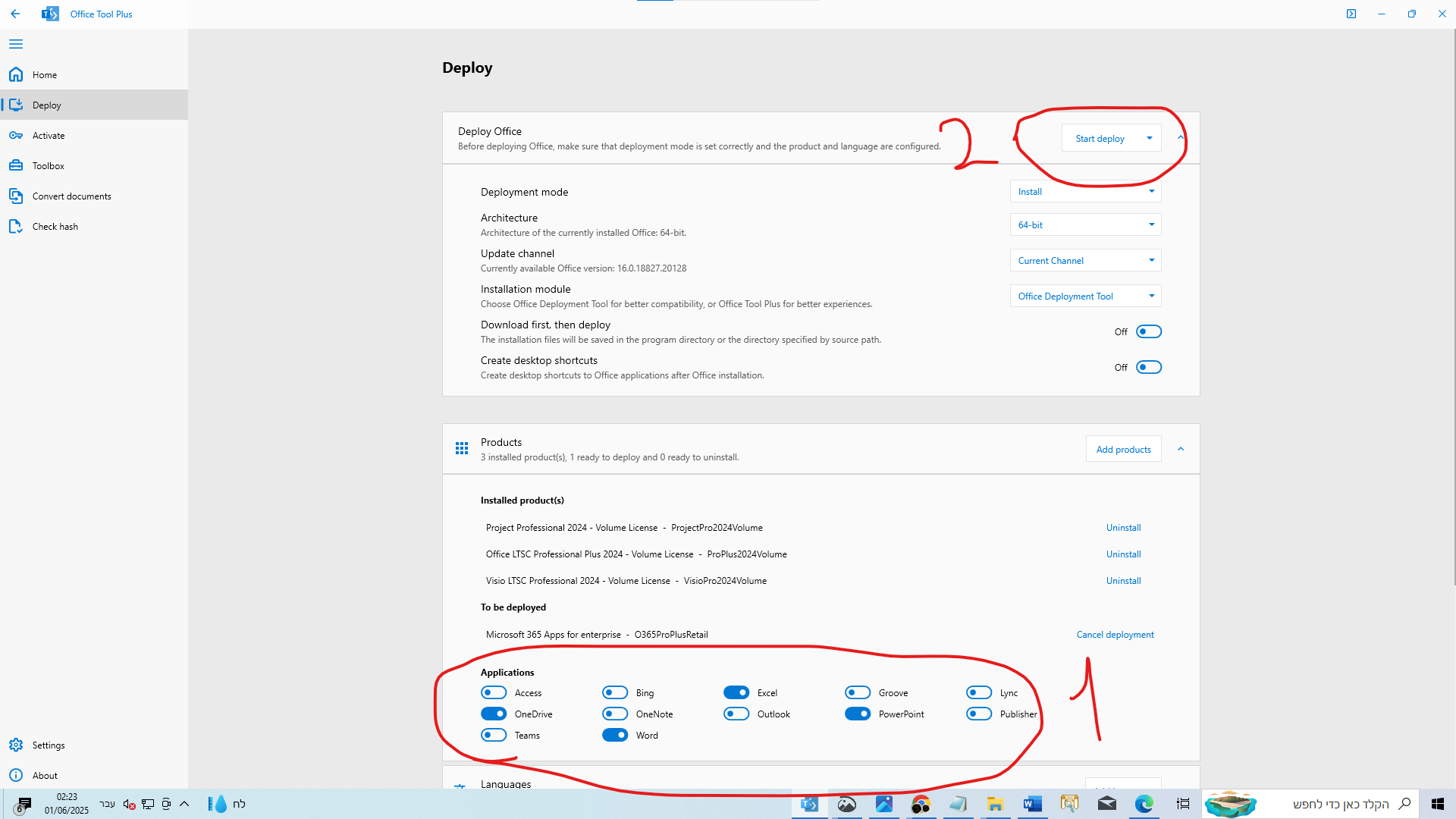Switch to Office Tool Plus taskbar icon
The width and height of the screenshot is (1456, 819).
click(x=809, y=804)
